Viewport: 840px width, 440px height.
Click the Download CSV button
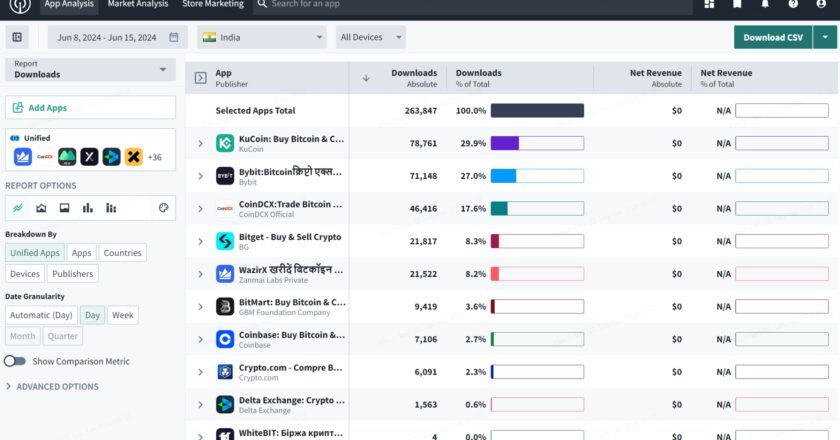(x=773, y=37)
